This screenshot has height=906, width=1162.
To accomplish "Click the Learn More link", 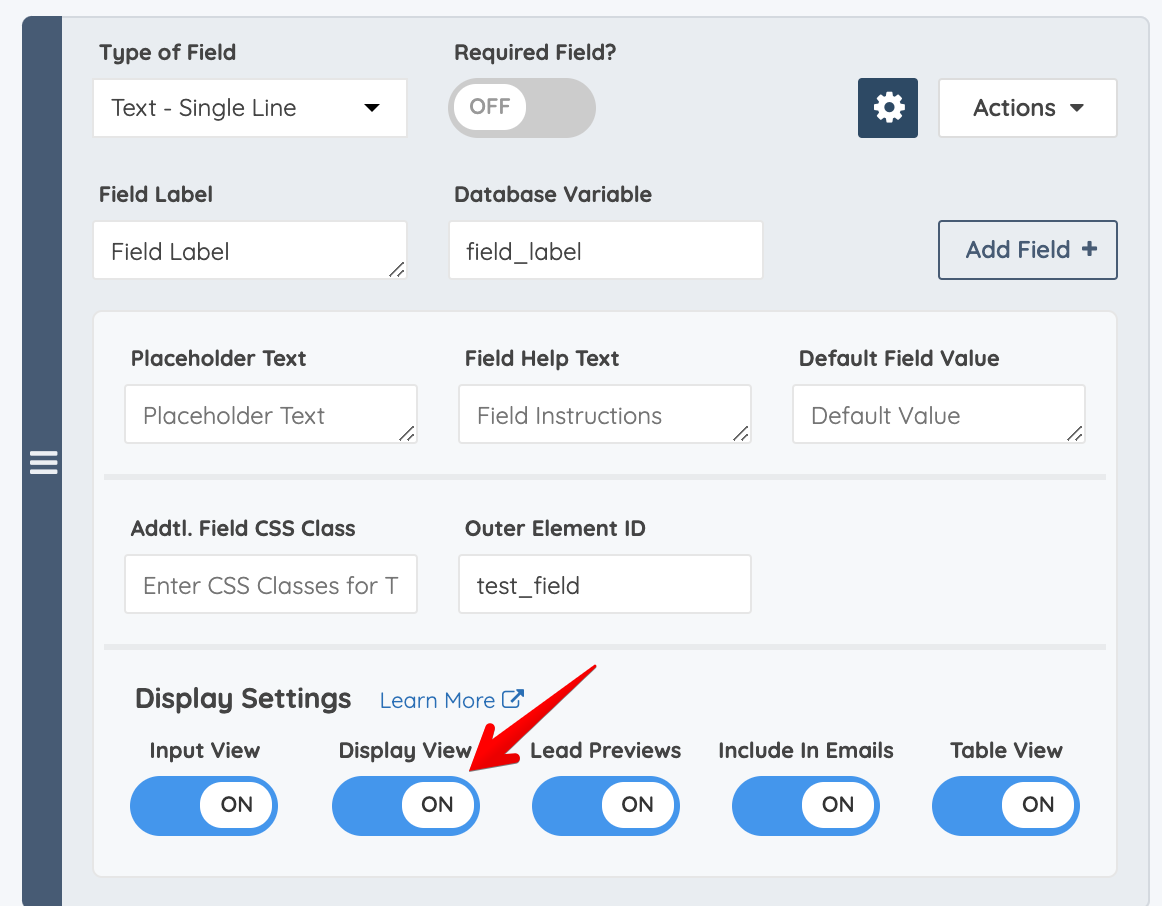I will (436, 700).
